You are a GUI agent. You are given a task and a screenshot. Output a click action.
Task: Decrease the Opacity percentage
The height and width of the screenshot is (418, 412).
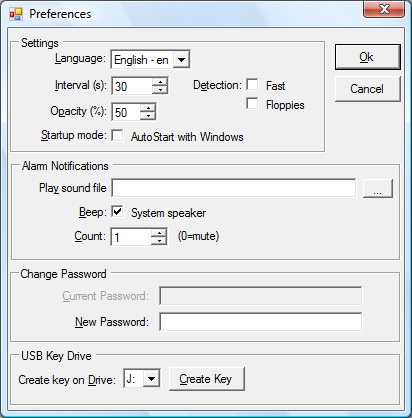[148, 116]
